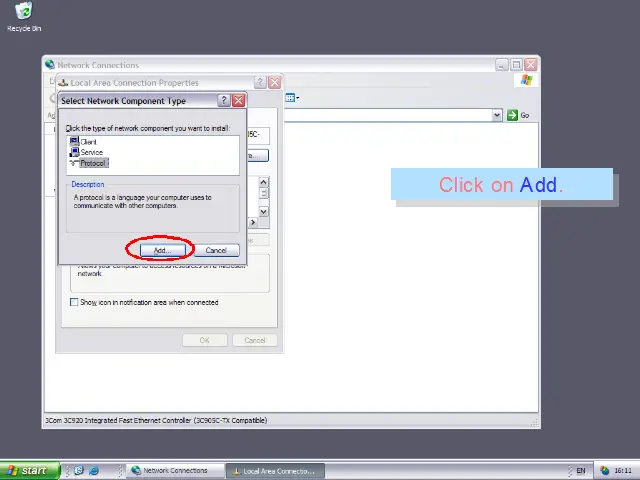Click the Show Desktop quick launch icon

pyautogui.click(x=79, y=470)
